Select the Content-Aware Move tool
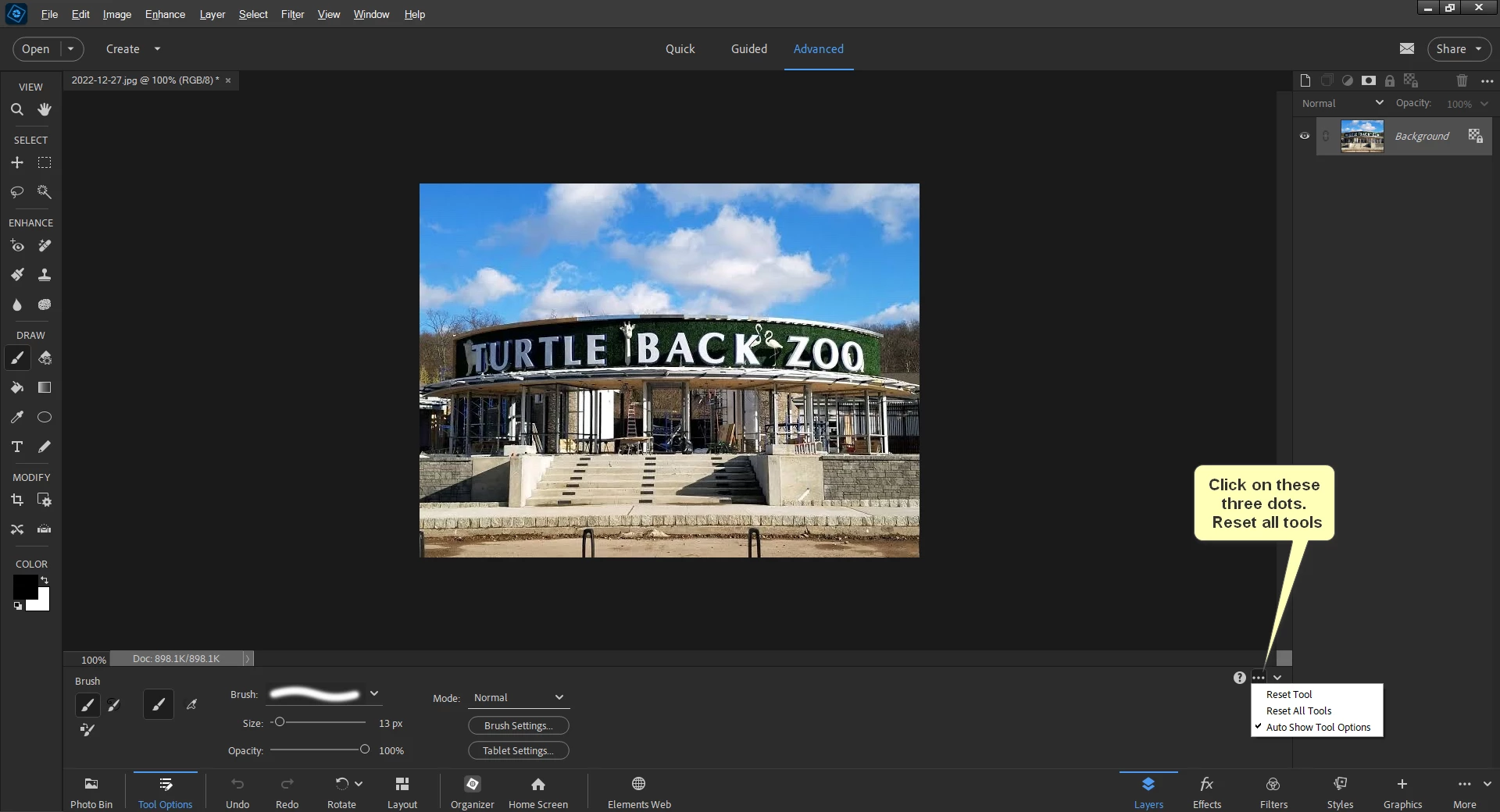The width and height of the screenshot is (1500, 812). pos(16,529)
